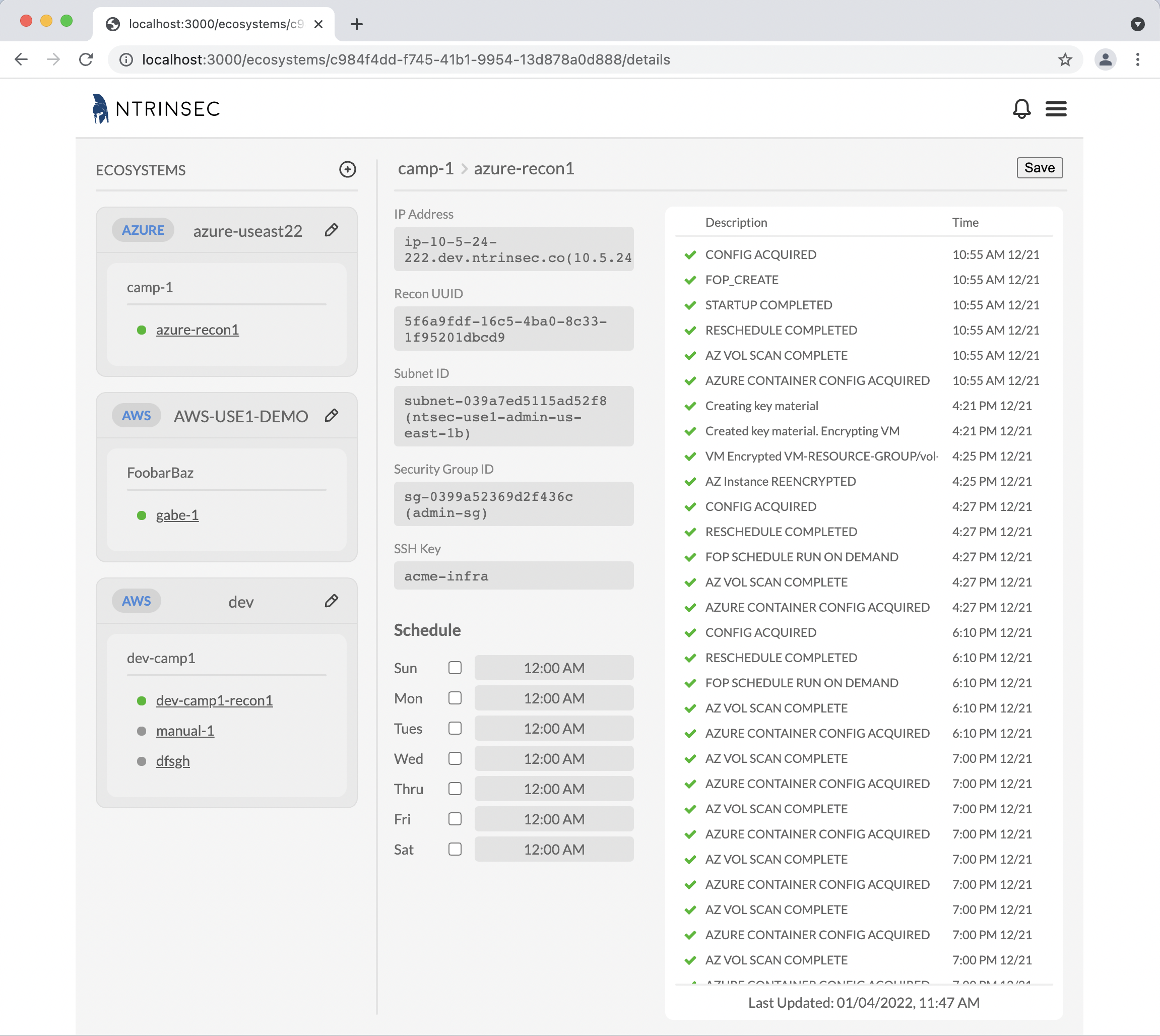Open the Mon 12:00 AM time picker
1160x1036 pixels.
(553, 698)
